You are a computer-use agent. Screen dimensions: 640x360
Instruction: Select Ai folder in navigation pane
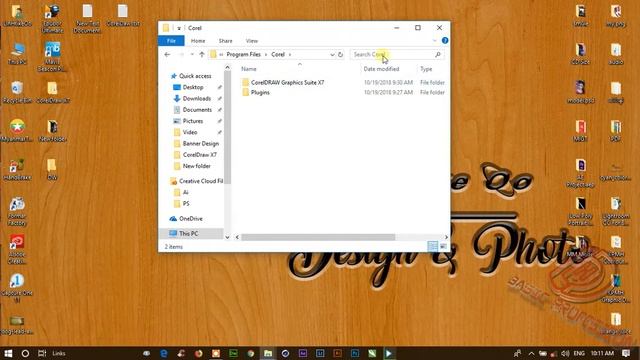coord(181,192)
